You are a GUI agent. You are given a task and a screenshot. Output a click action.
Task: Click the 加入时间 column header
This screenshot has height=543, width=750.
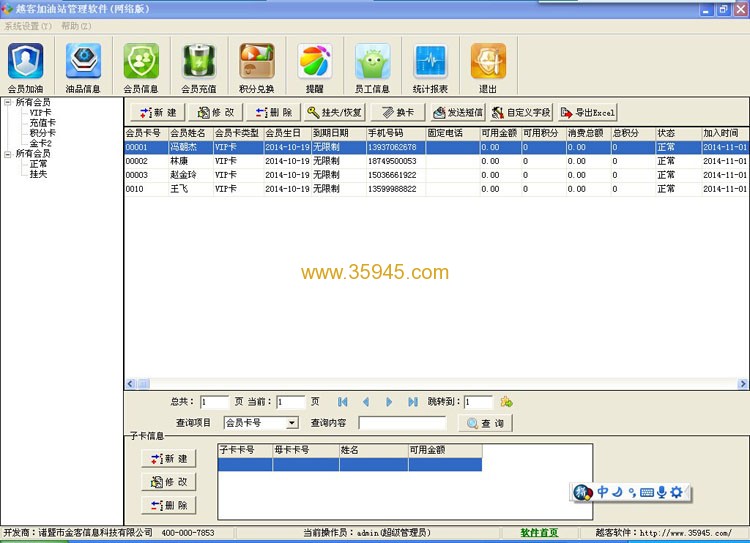click(x=725, y=133)
